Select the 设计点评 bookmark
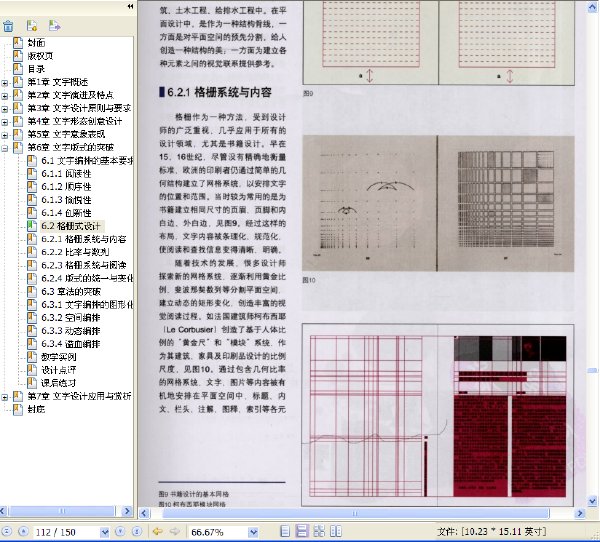Screen dimensions: 600x542 (59, 370)
